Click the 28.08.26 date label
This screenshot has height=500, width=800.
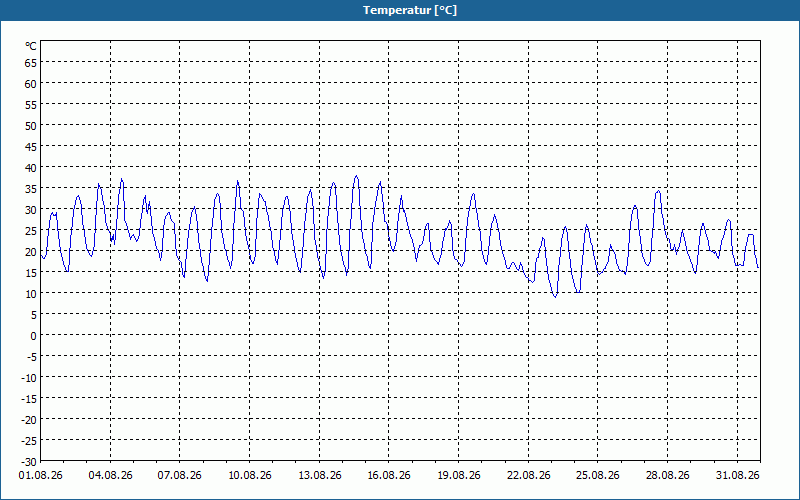(667, 476)
